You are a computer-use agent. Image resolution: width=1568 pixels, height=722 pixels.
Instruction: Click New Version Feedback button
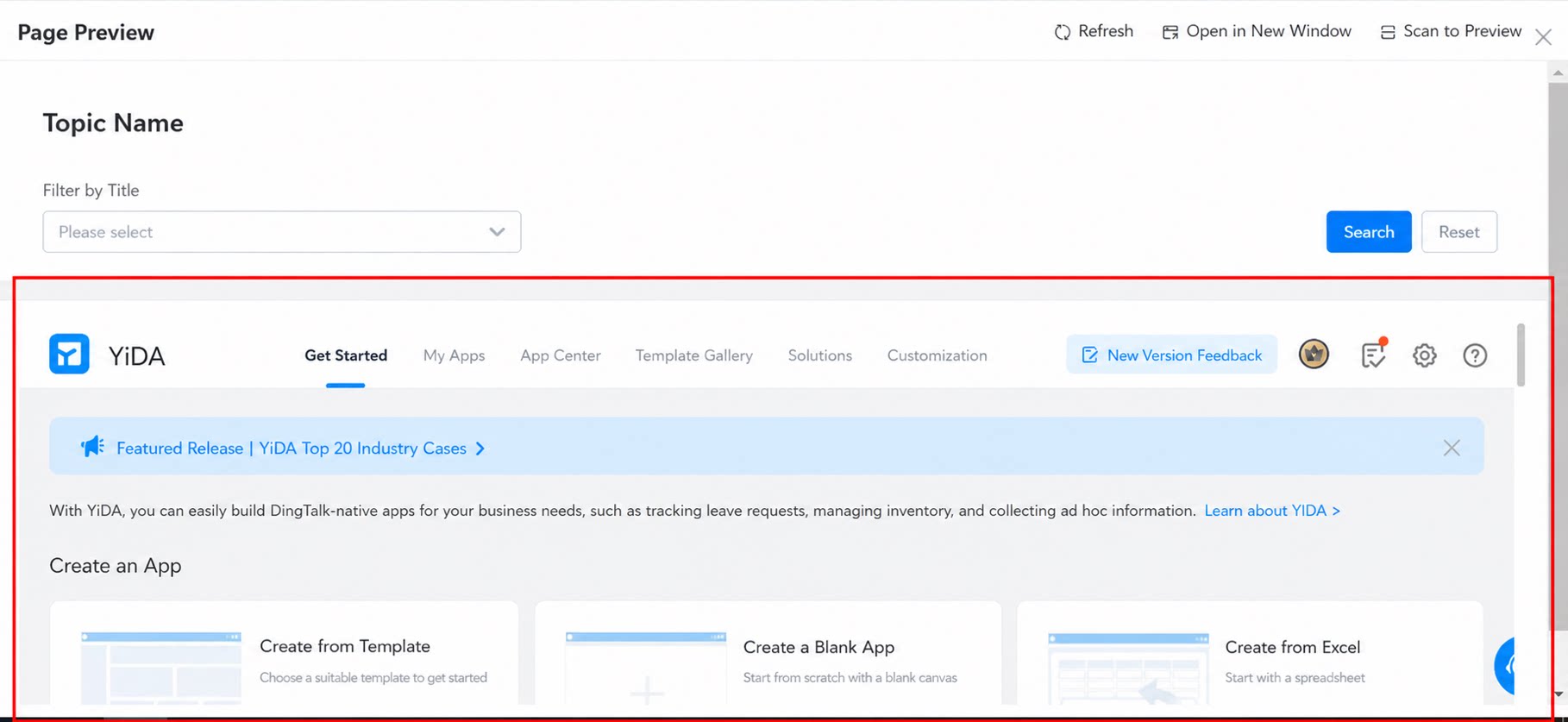pyautogui.click(x=1171, y=355)
